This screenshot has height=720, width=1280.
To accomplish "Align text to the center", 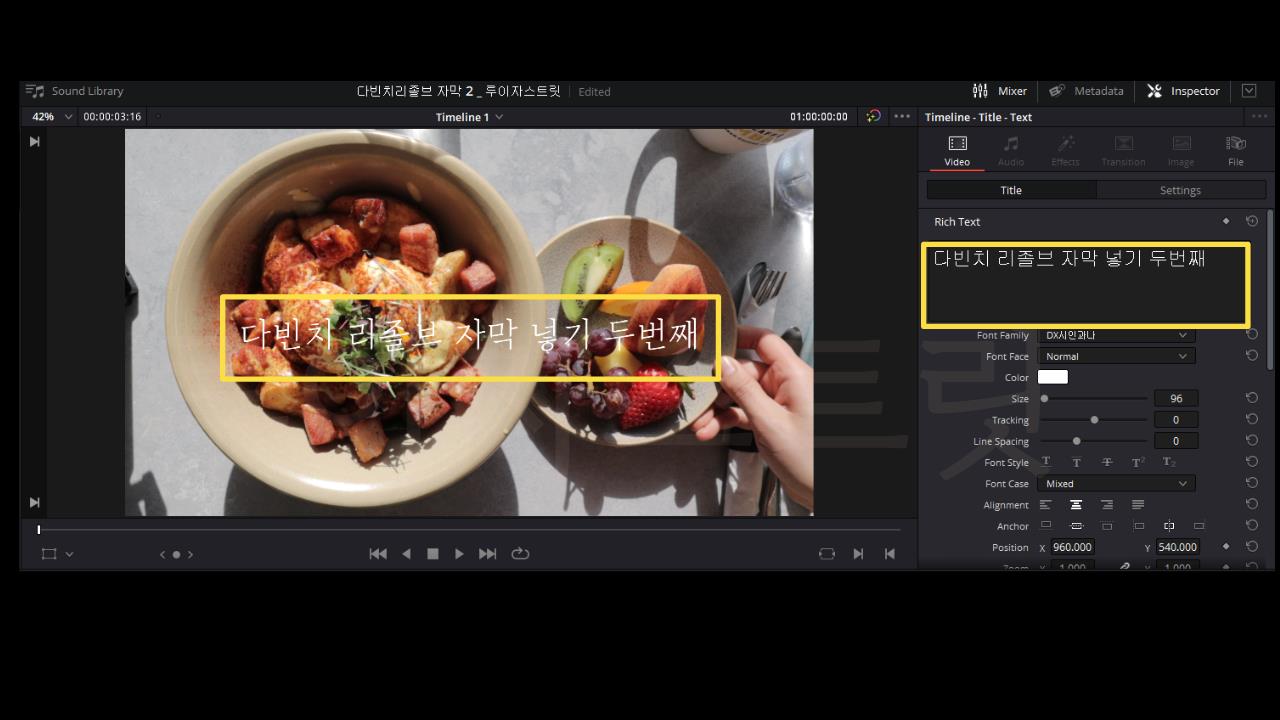I will click(x=1076, y=505).
